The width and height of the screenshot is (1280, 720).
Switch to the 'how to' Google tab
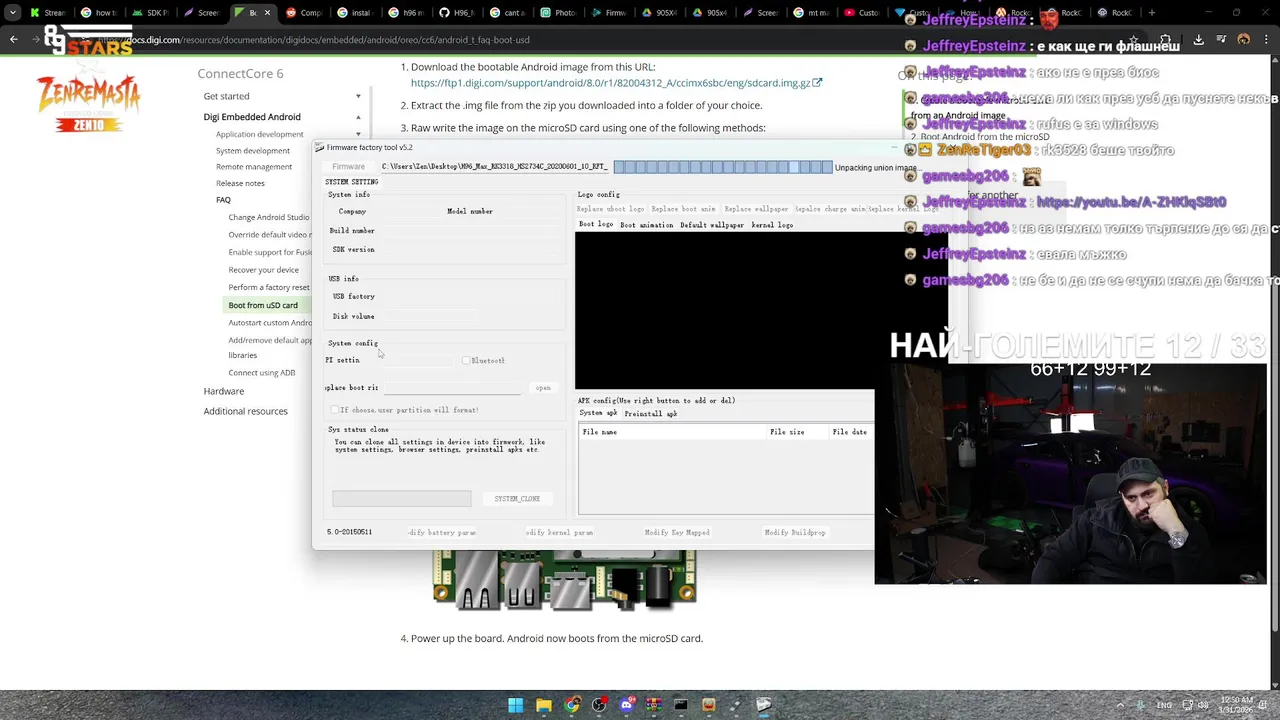[98, 13]
